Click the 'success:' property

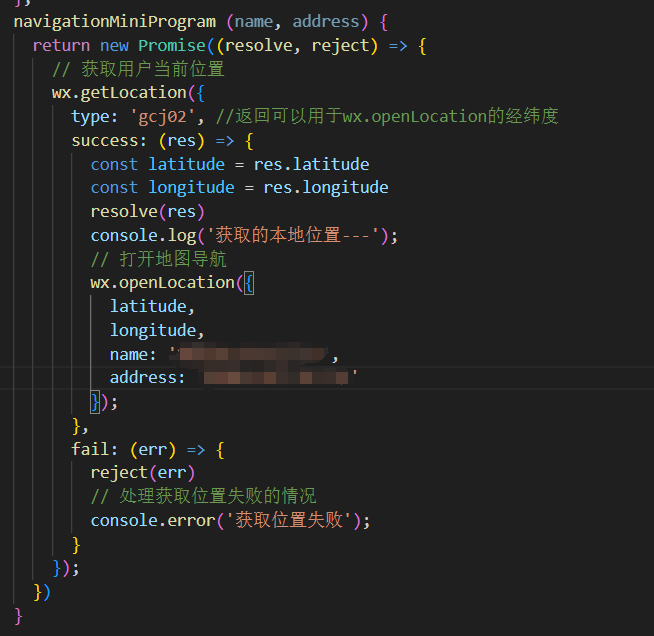click(109, 141)
